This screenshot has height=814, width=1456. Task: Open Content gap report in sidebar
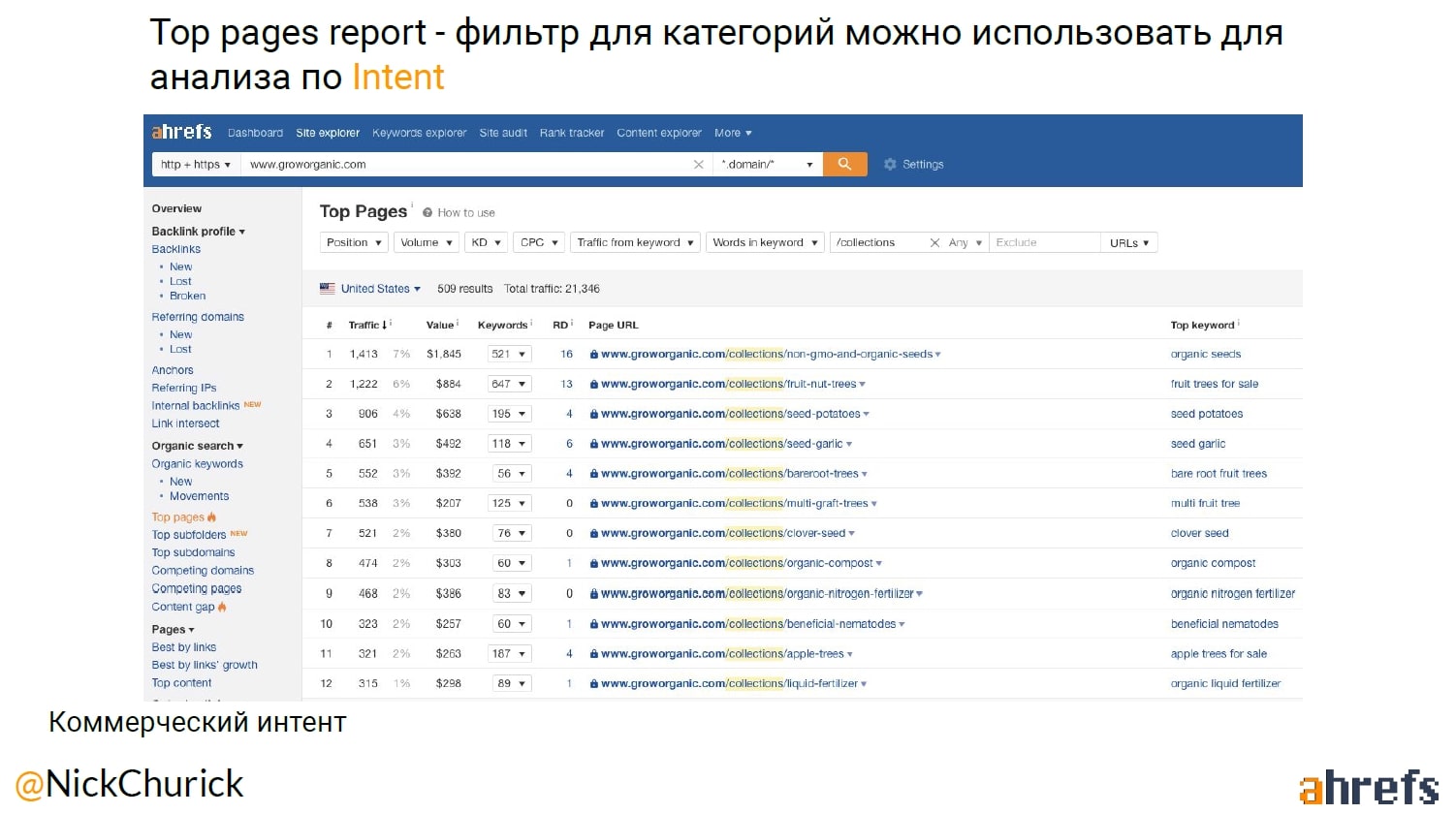183,608
